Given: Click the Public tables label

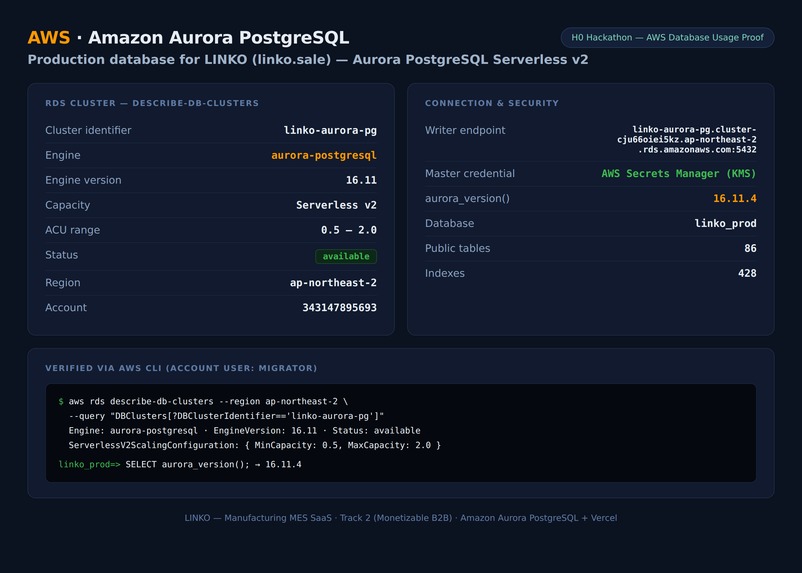Looking at the screenshot, I should point(457,248).
